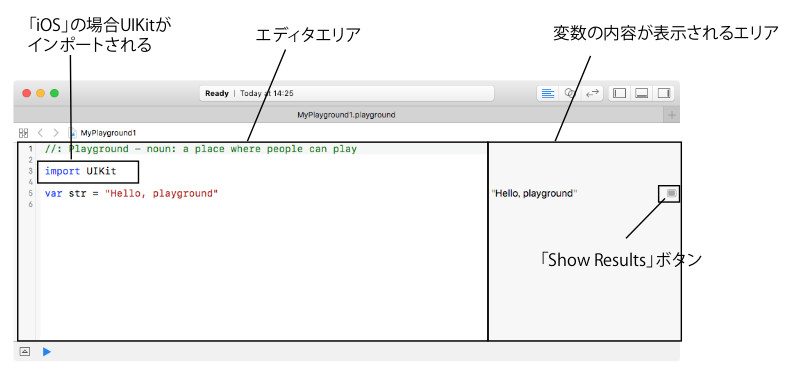Image resolution: width=797 pixels, height=370 pixels.
Task: Click the Playground comment on line 1
Action: coord(201,149)
